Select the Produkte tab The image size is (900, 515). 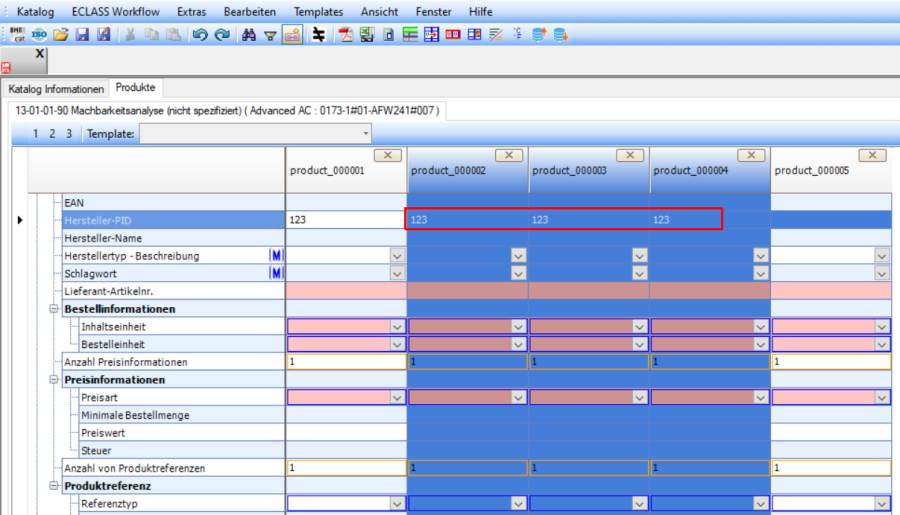[x=135, y=87]
